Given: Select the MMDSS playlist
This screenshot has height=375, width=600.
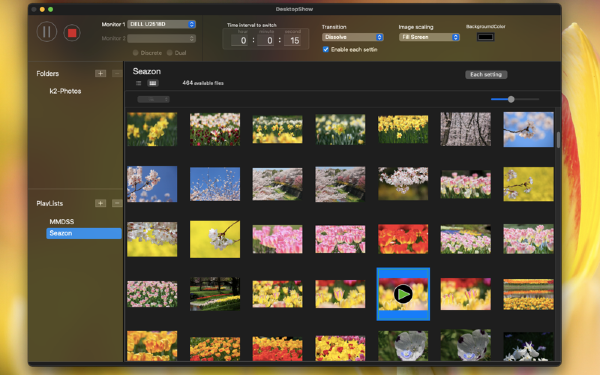Looking at the screenshot, I should click(62, 222).
